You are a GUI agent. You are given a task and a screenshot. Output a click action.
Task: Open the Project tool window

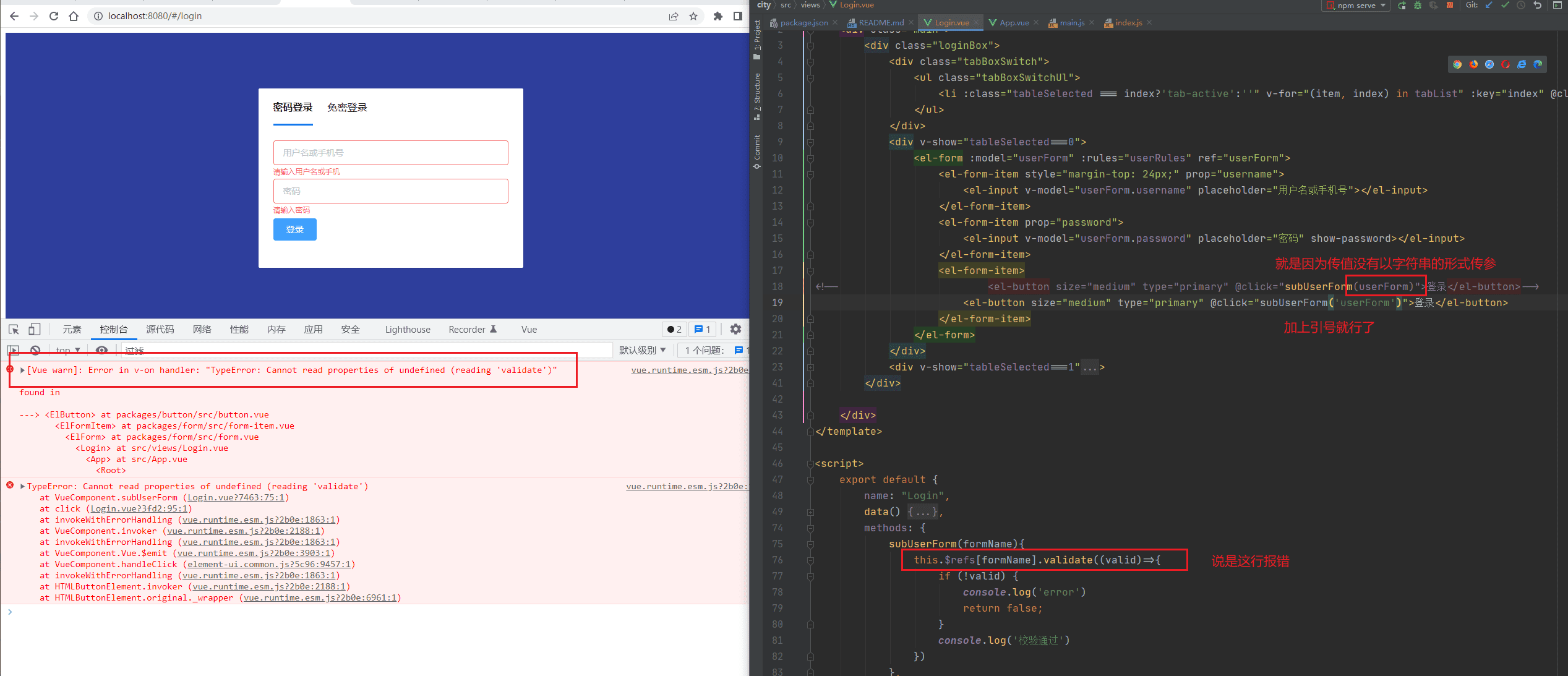(756, 39)
